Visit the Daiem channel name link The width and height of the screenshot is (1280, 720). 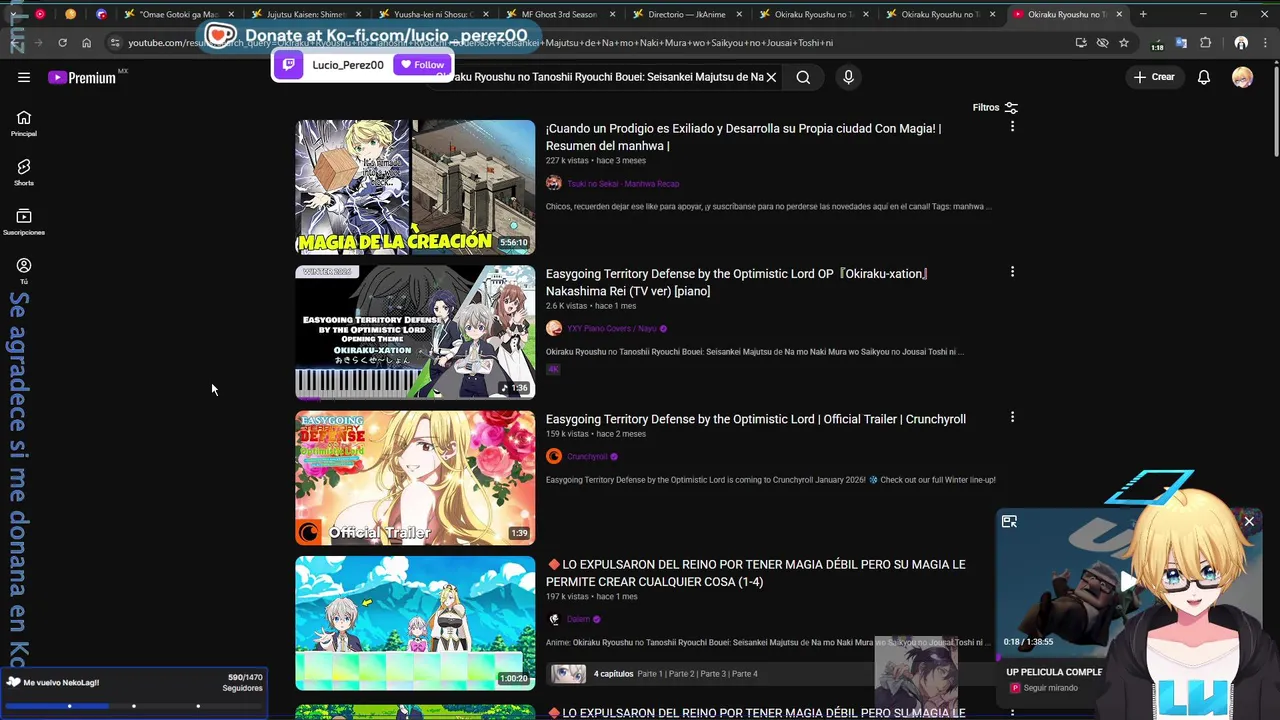click(579, 620)
